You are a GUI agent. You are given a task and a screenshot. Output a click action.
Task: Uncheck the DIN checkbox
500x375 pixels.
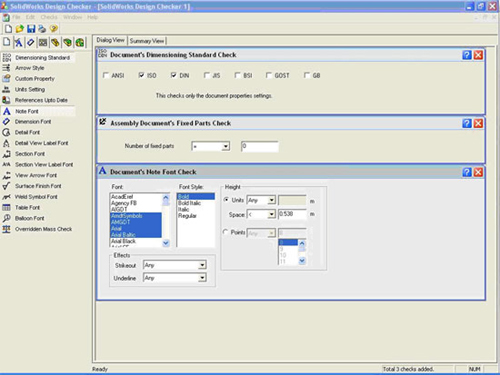click(174, 75)
